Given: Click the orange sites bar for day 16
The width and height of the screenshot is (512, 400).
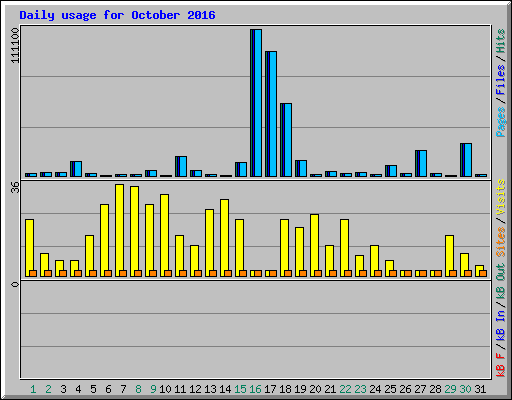Looking at the screenshot, I should click(258, 273).
